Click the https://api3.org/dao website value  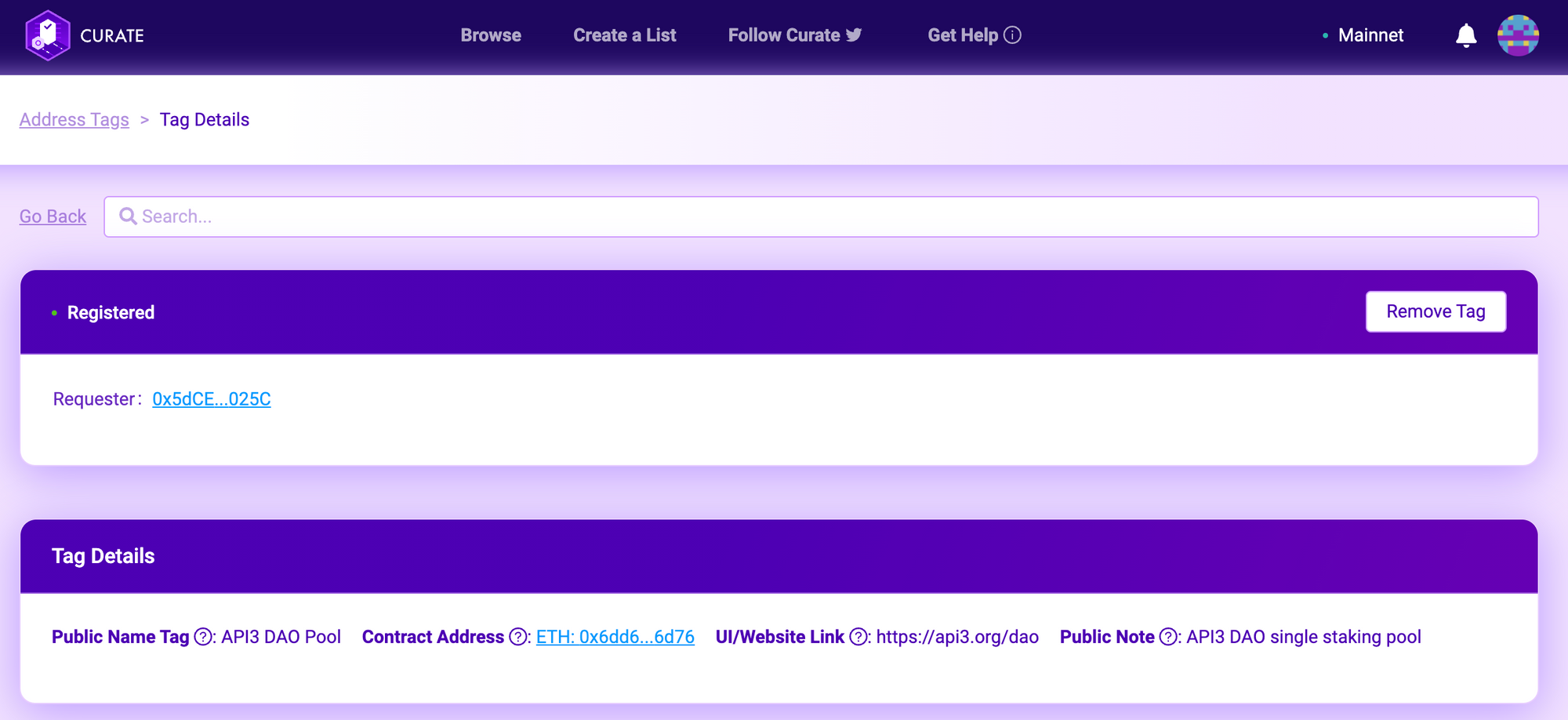(957, 637)
